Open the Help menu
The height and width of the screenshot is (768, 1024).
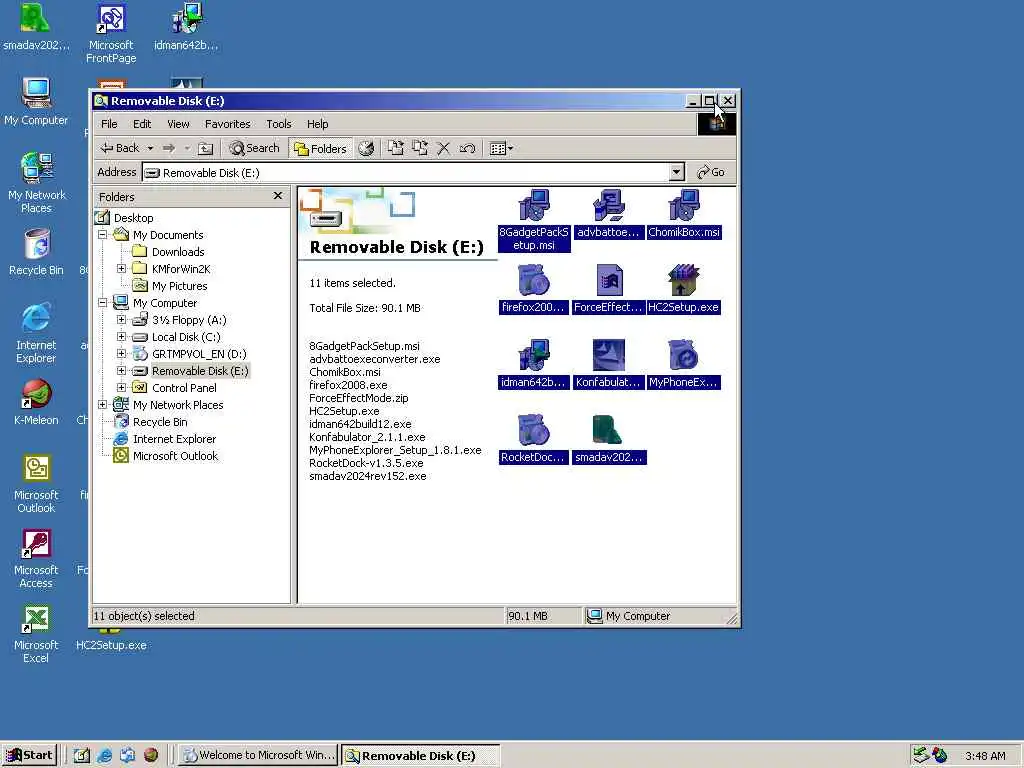[317, 124]
